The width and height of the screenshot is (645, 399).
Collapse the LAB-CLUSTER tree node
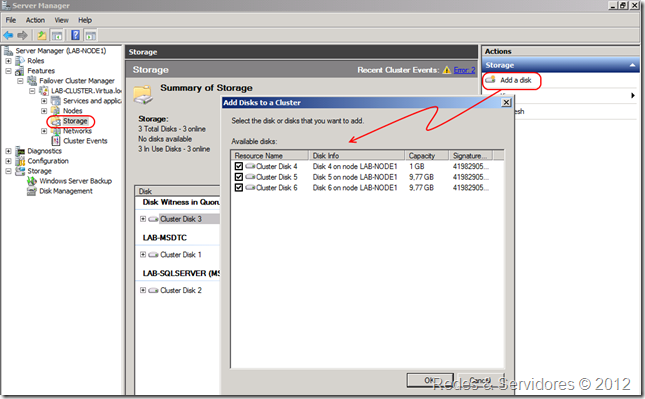coord(32,91)
